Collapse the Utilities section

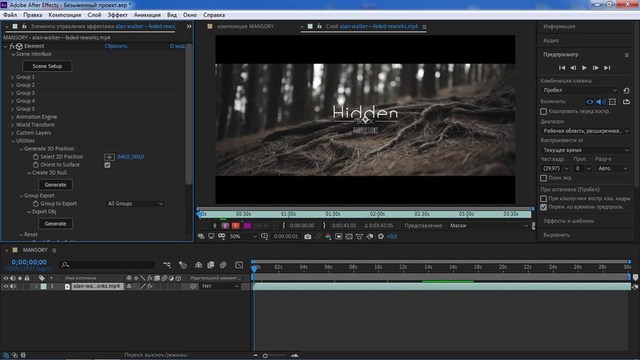[13, 141]
